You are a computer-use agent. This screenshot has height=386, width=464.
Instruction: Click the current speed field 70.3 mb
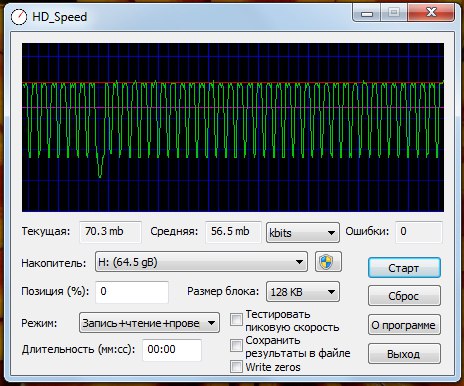(111, 232)
